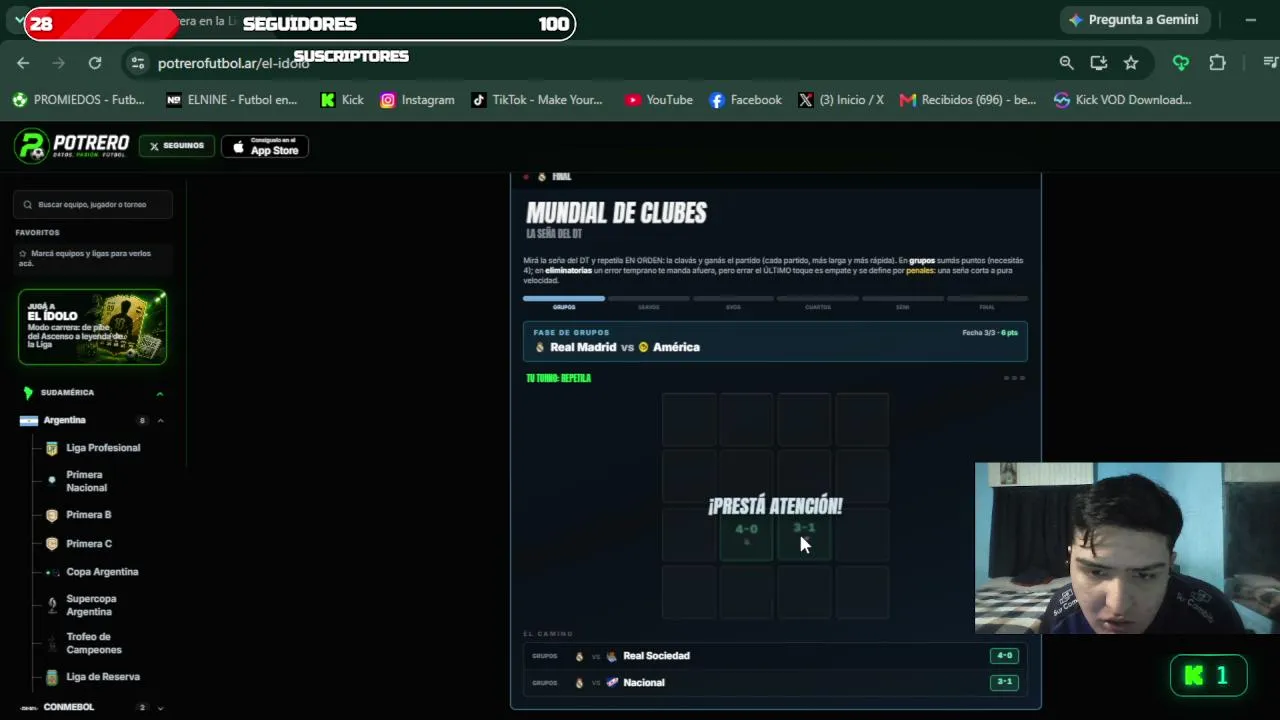The image size is (1280, 720).
Task: Bookmark this page with the star icon
Action: pyautogui.click(x=1131, y=63)
